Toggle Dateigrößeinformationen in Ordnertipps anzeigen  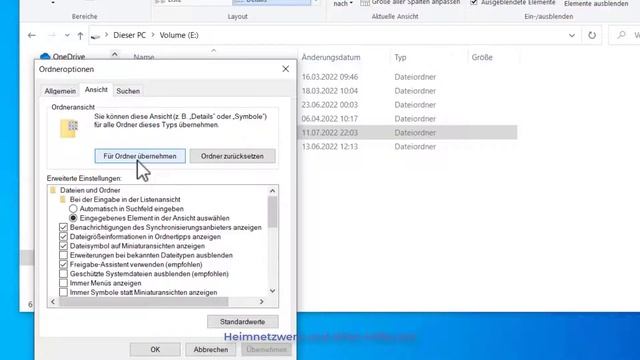coord(63,237)
